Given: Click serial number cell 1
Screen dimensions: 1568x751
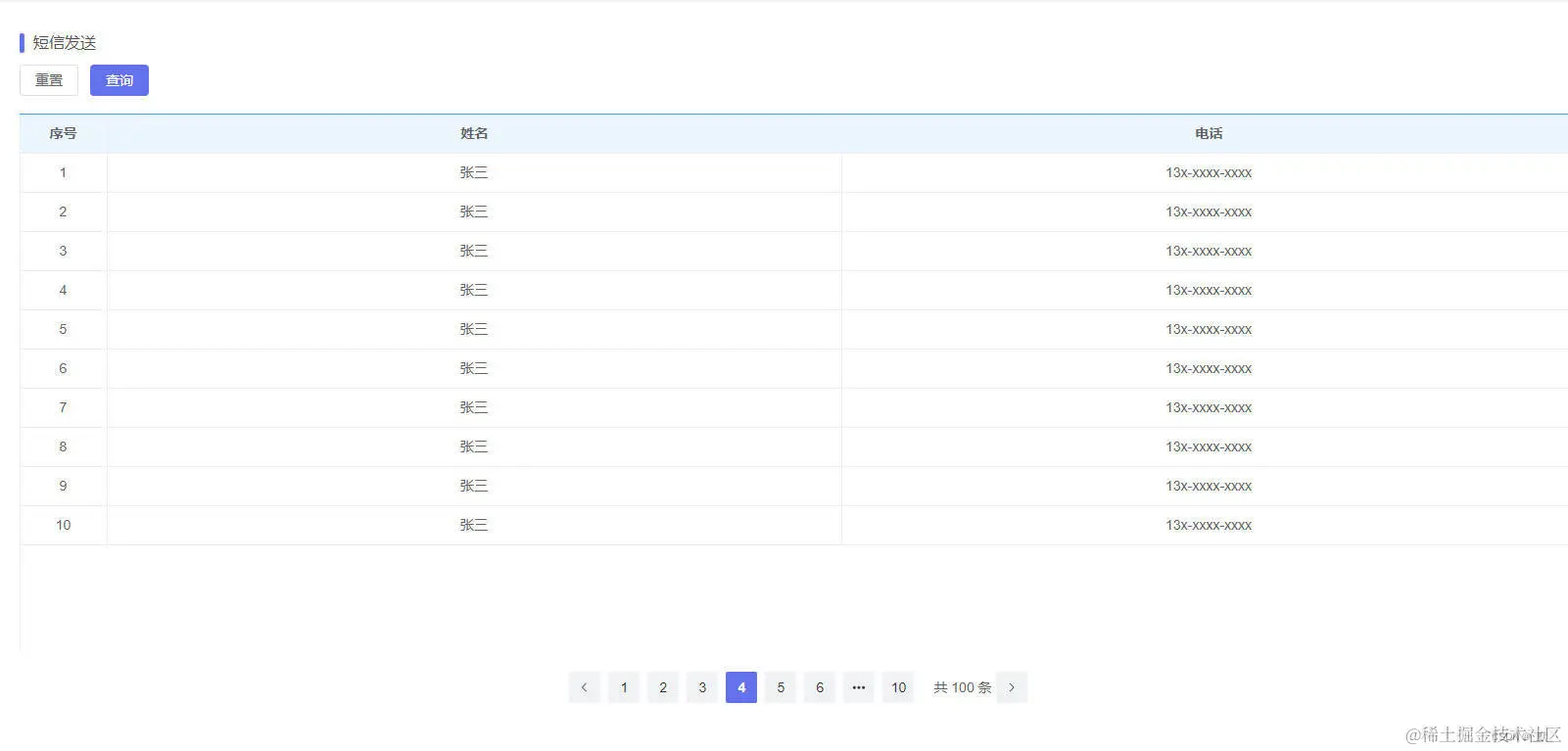Looking at the screenshot, I should pos(64,172).
